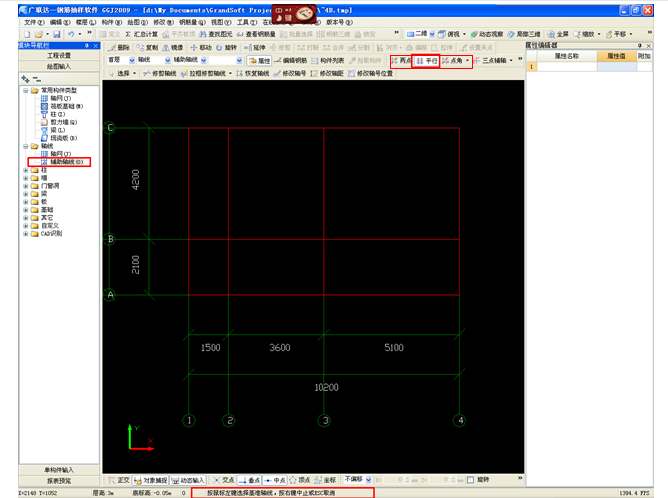Open the 文件 file menu
This screenshot has width=668, height=498.
coord(34,22)
